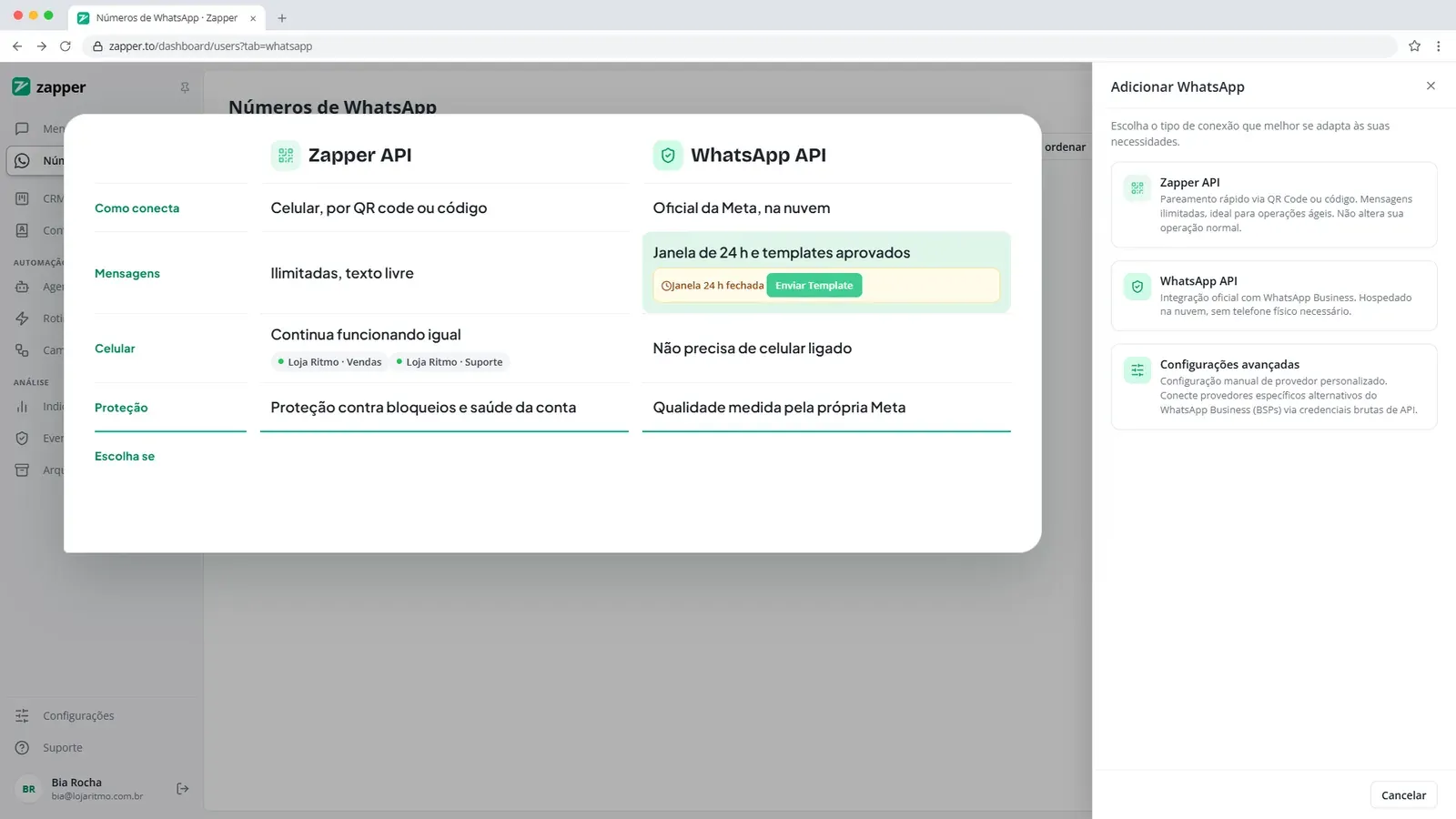Click the logout icon next to Bia Rocha
This screenshot has width=1456, height=819.
click(x=182, y=789)
